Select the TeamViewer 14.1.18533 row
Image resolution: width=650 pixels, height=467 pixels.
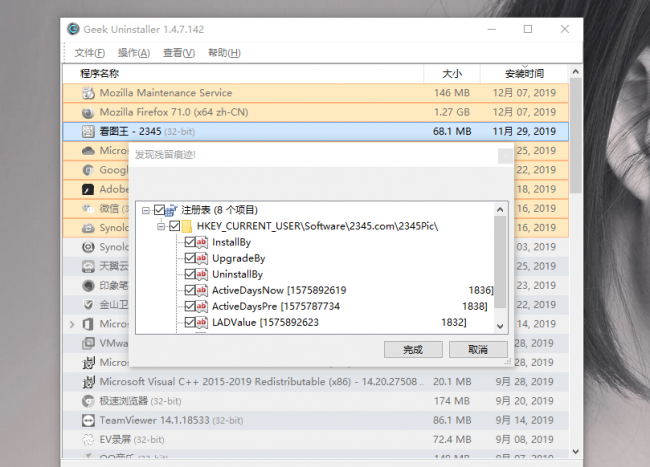pyautogui.click(x=315, y=421)
